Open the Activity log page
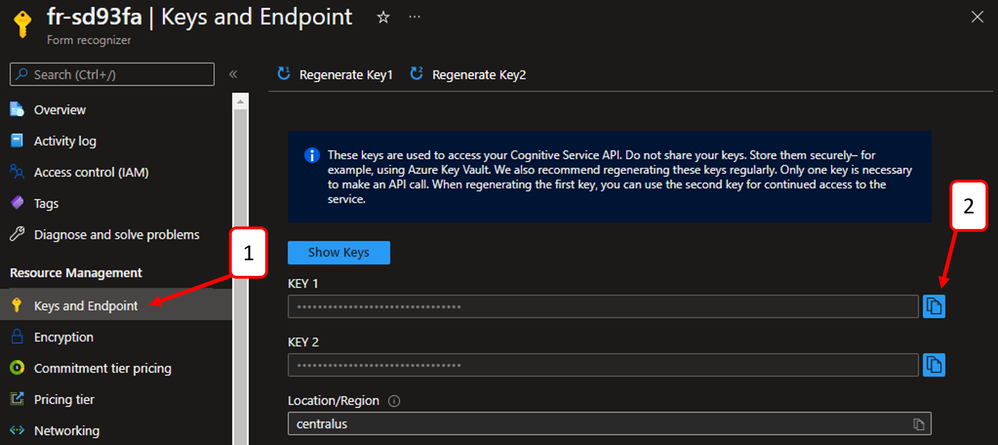The image size is (998, 445). (65, 141)
